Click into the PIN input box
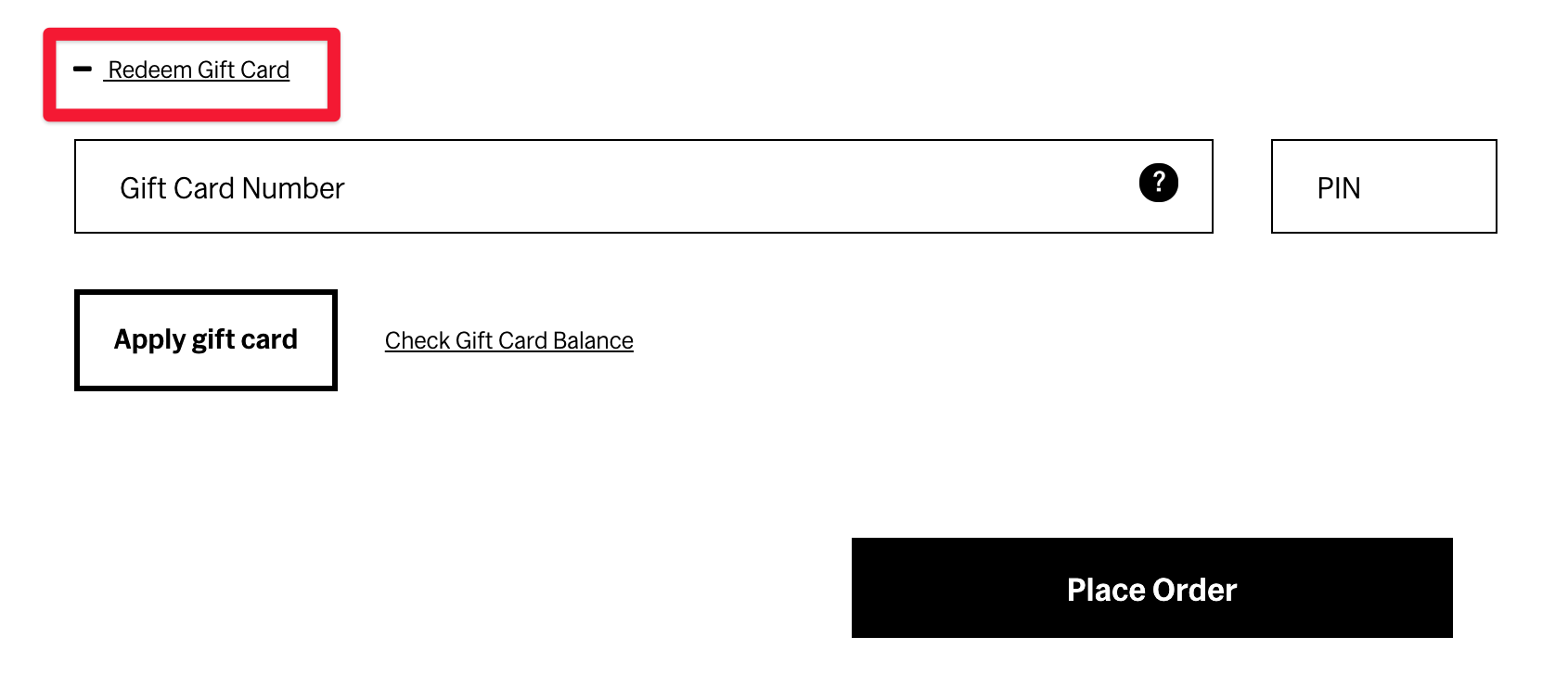Viewport: 1568px width, 675px height. point(1383,186)
